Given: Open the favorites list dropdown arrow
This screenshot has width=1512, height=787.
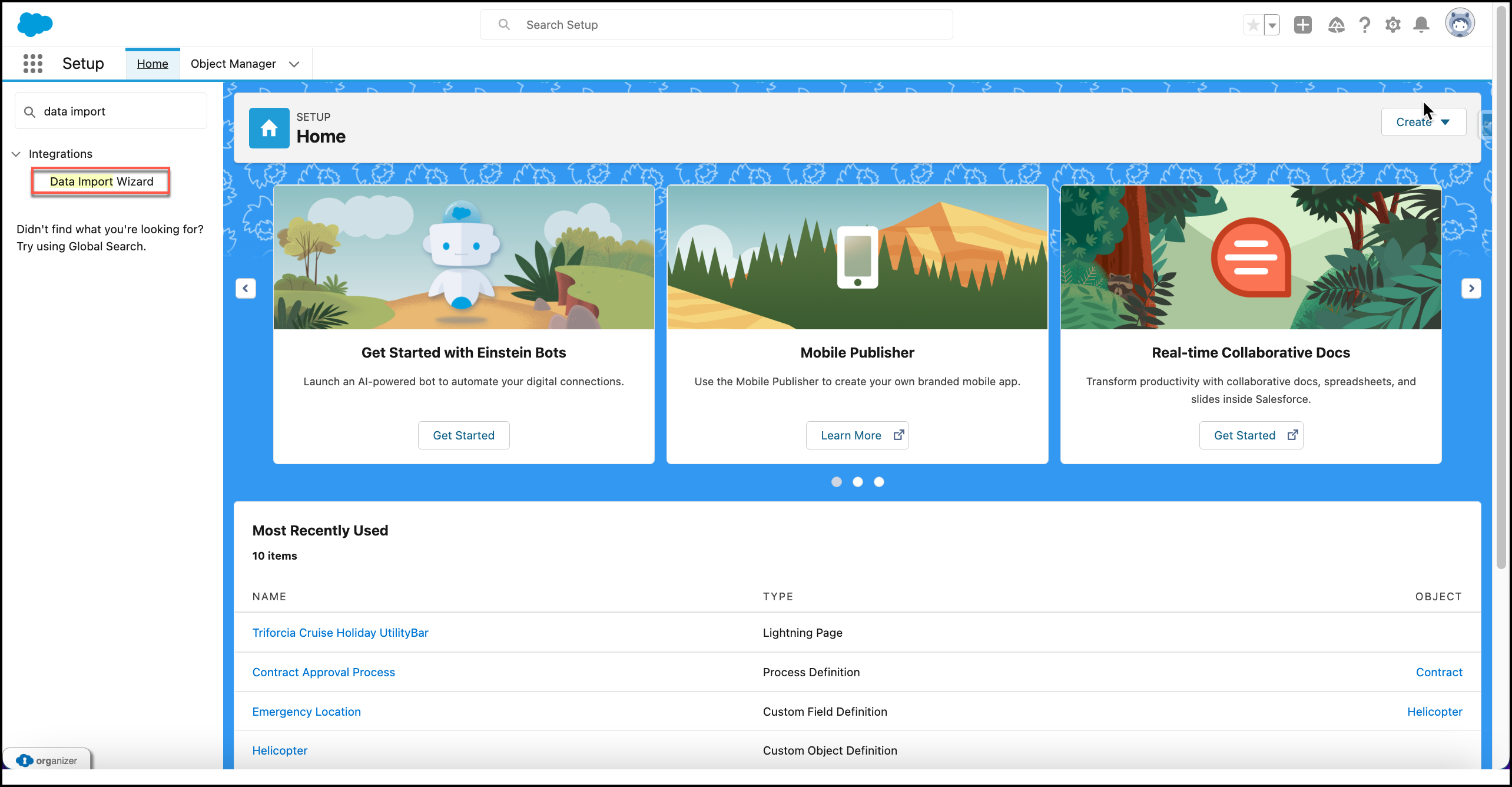Looking at the screenshot, I should [1272, 25].
